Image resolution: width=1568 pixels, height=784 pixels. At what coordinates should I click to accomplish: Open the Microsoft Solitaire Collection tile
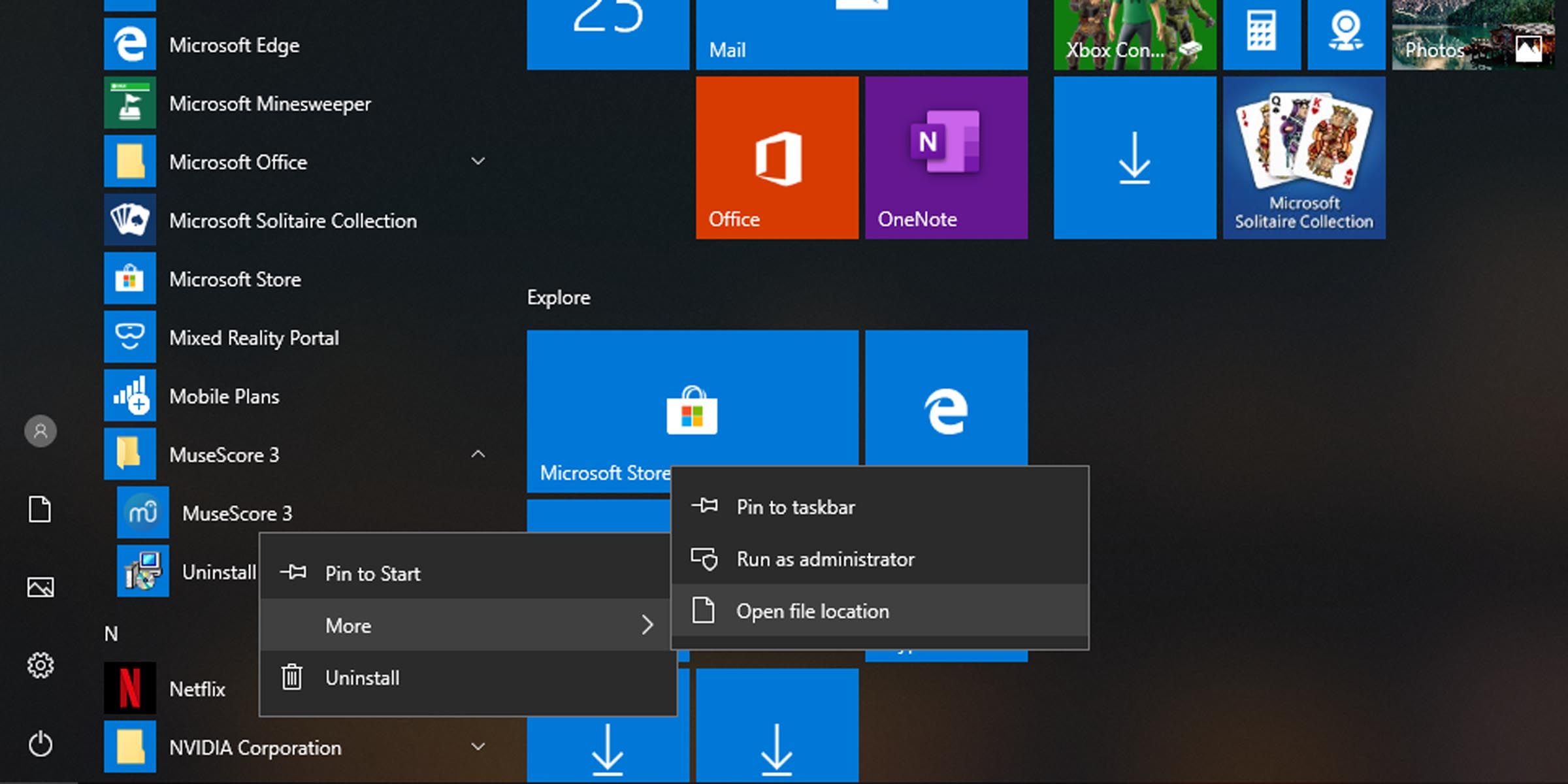click(x=1303, y=157)
